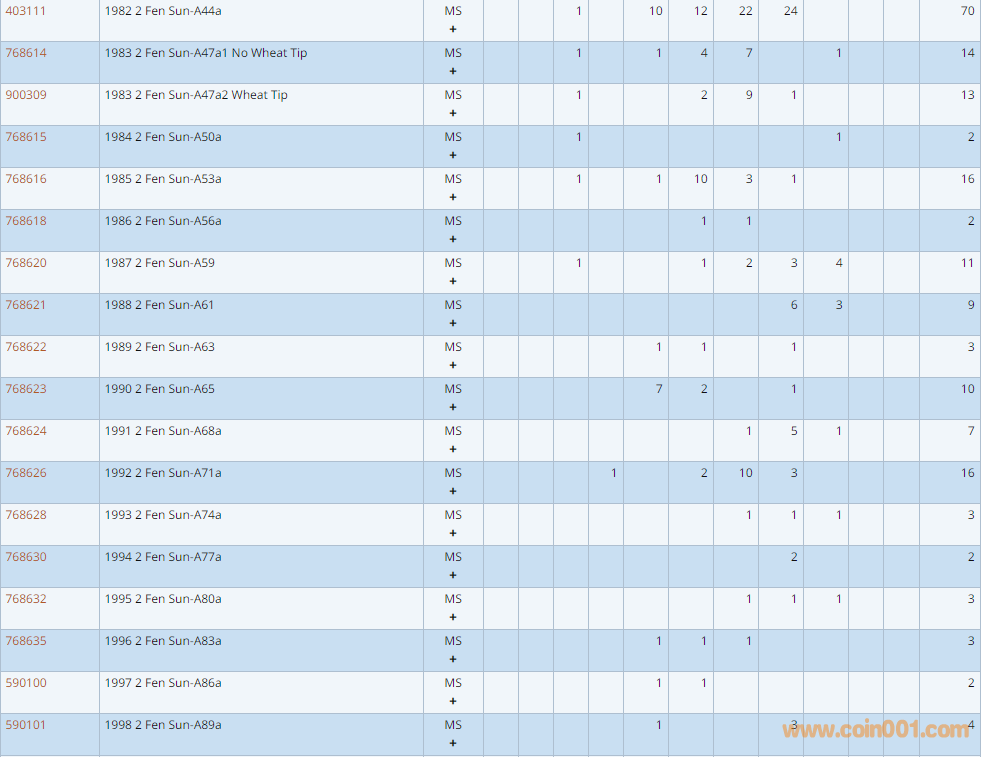Follow the 768623 ID link

[26, 389]
